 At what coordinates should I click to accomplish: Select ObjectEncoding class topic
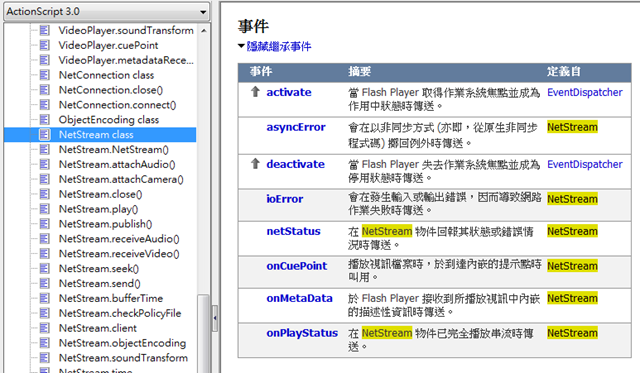pyautogui.click(x=109, y=120)
